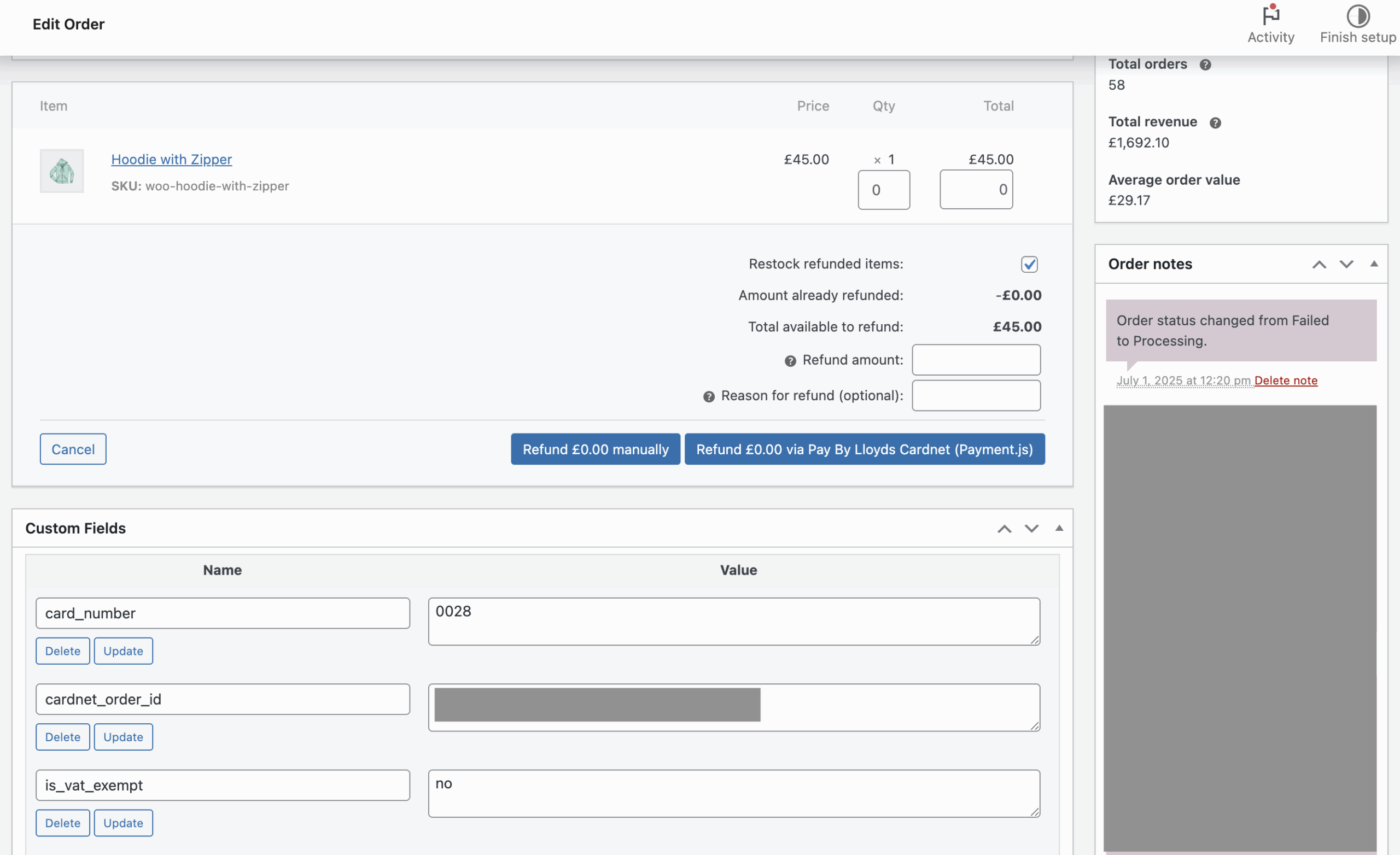Click the help icon beside Total revenue
This screenshot has height=855, width=1400.
tap(1215, 122)
